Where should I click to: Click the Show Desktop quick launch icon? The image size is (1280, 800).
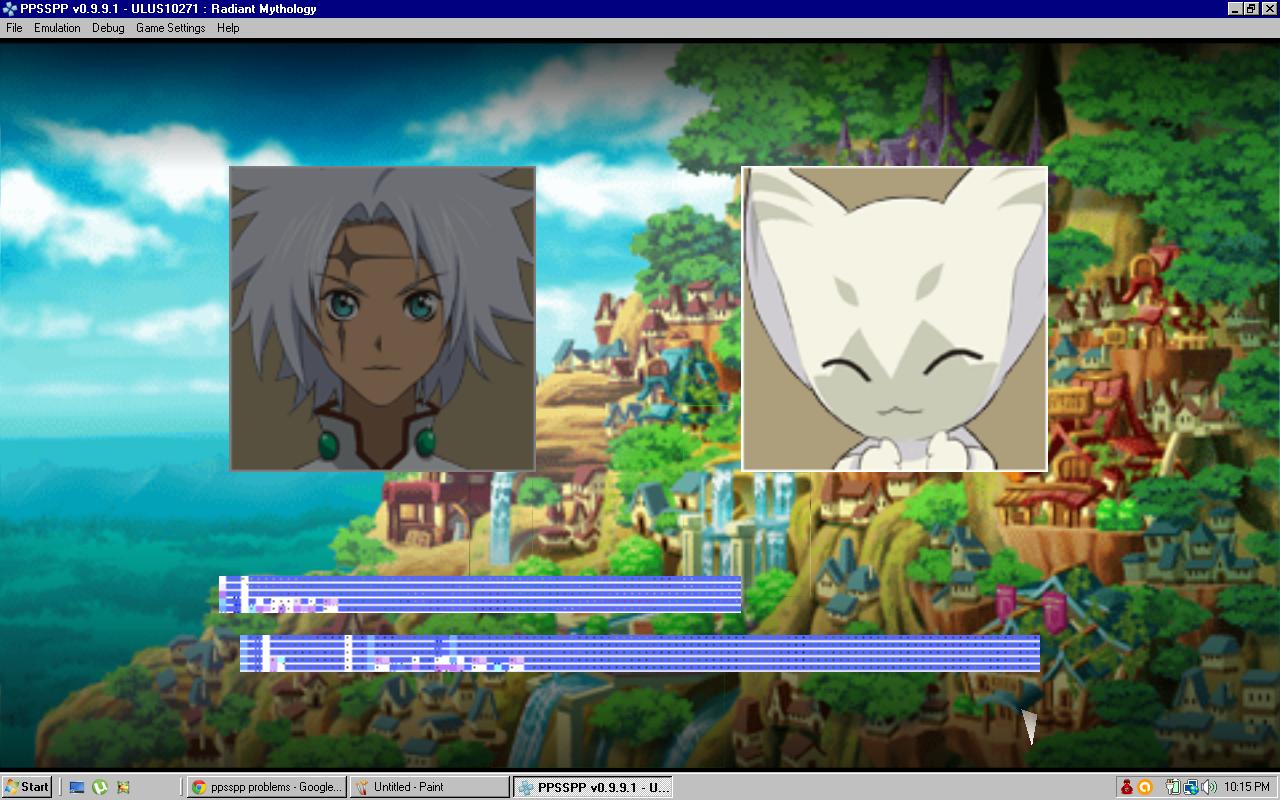click(77, 787)
